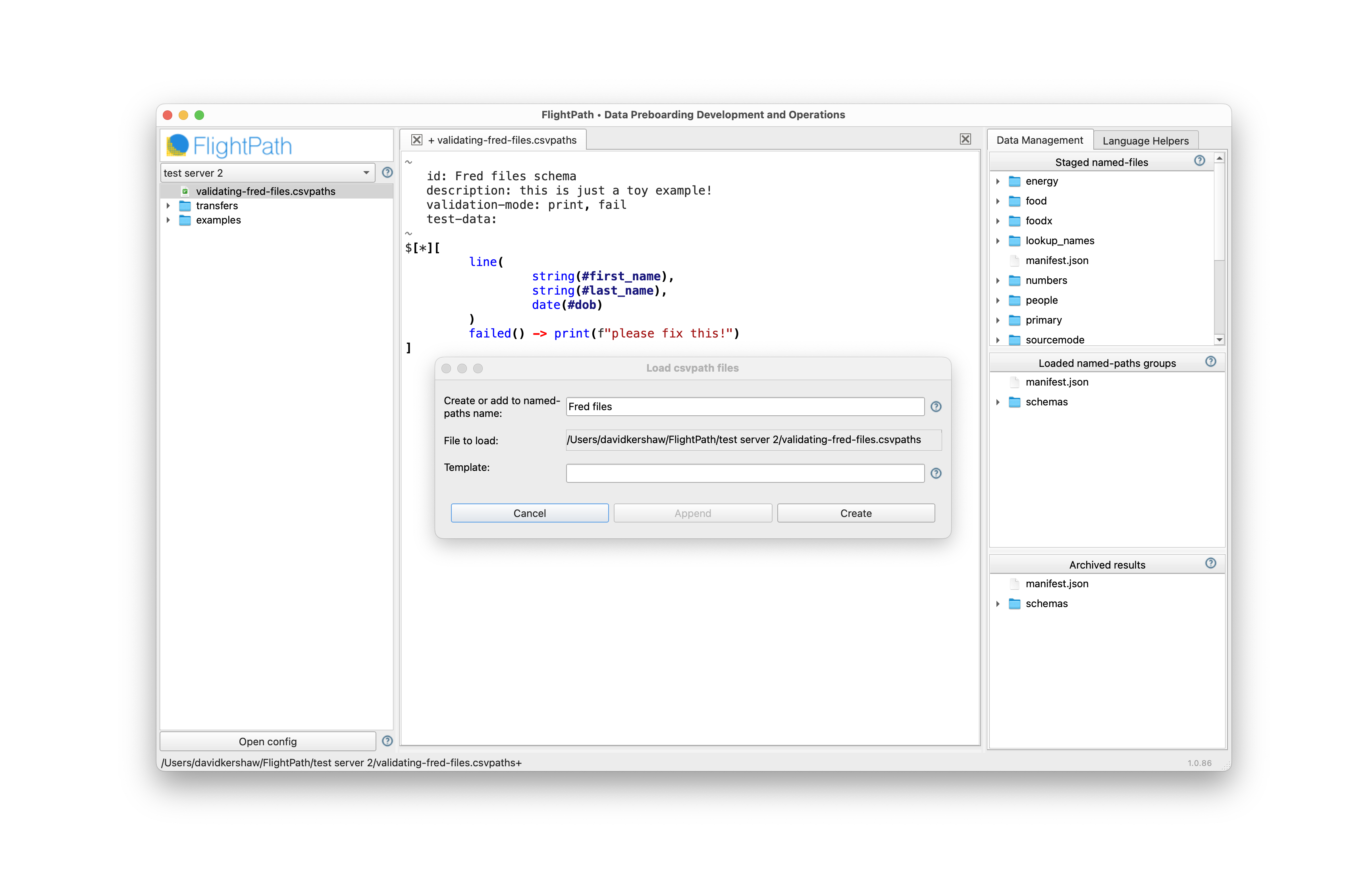Expand the energy folder in Staged named-files
1372x887 pixels.
point(998,181)
